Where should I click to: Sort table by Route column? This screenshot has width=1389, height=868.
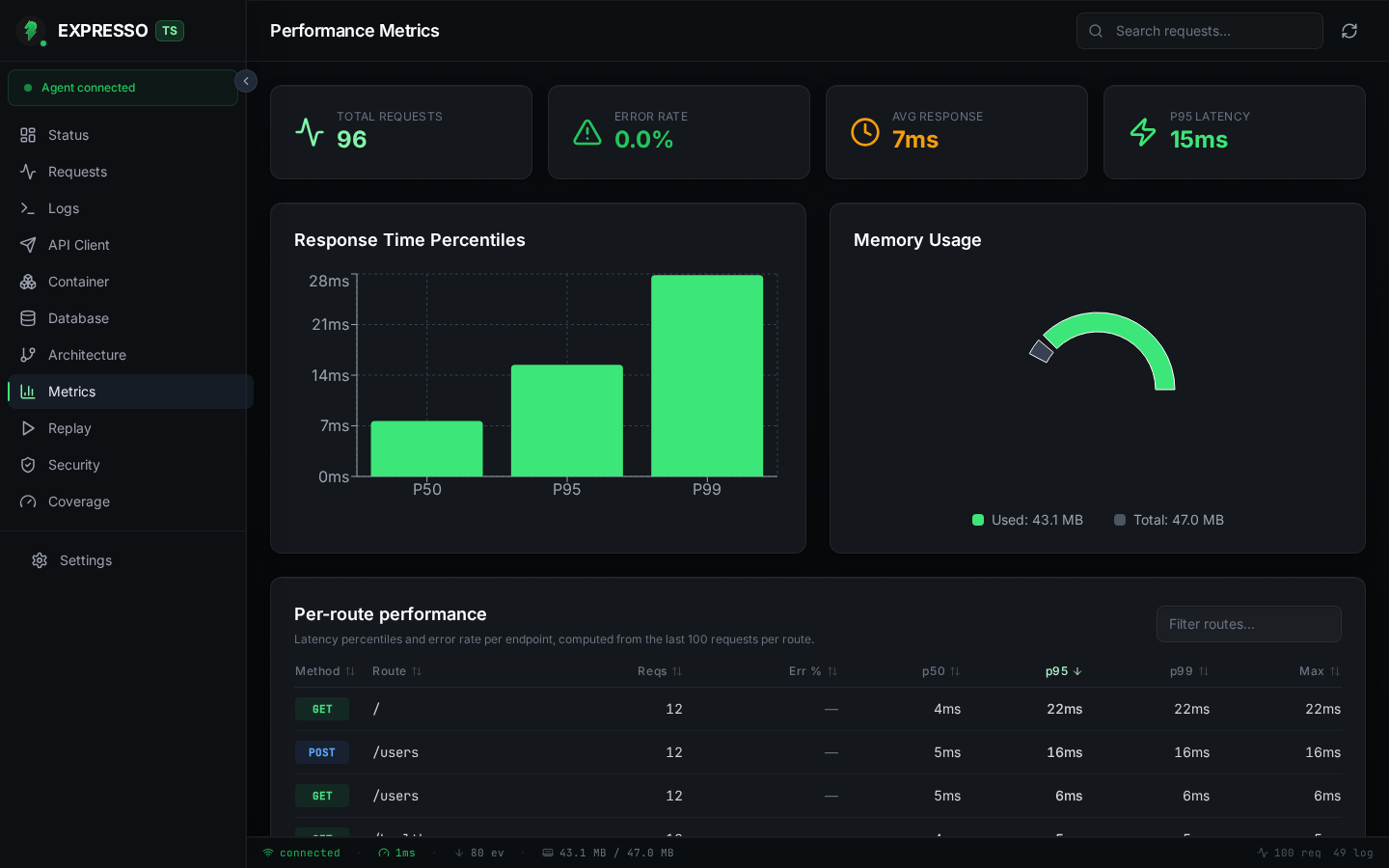click(x=396, y=671)
